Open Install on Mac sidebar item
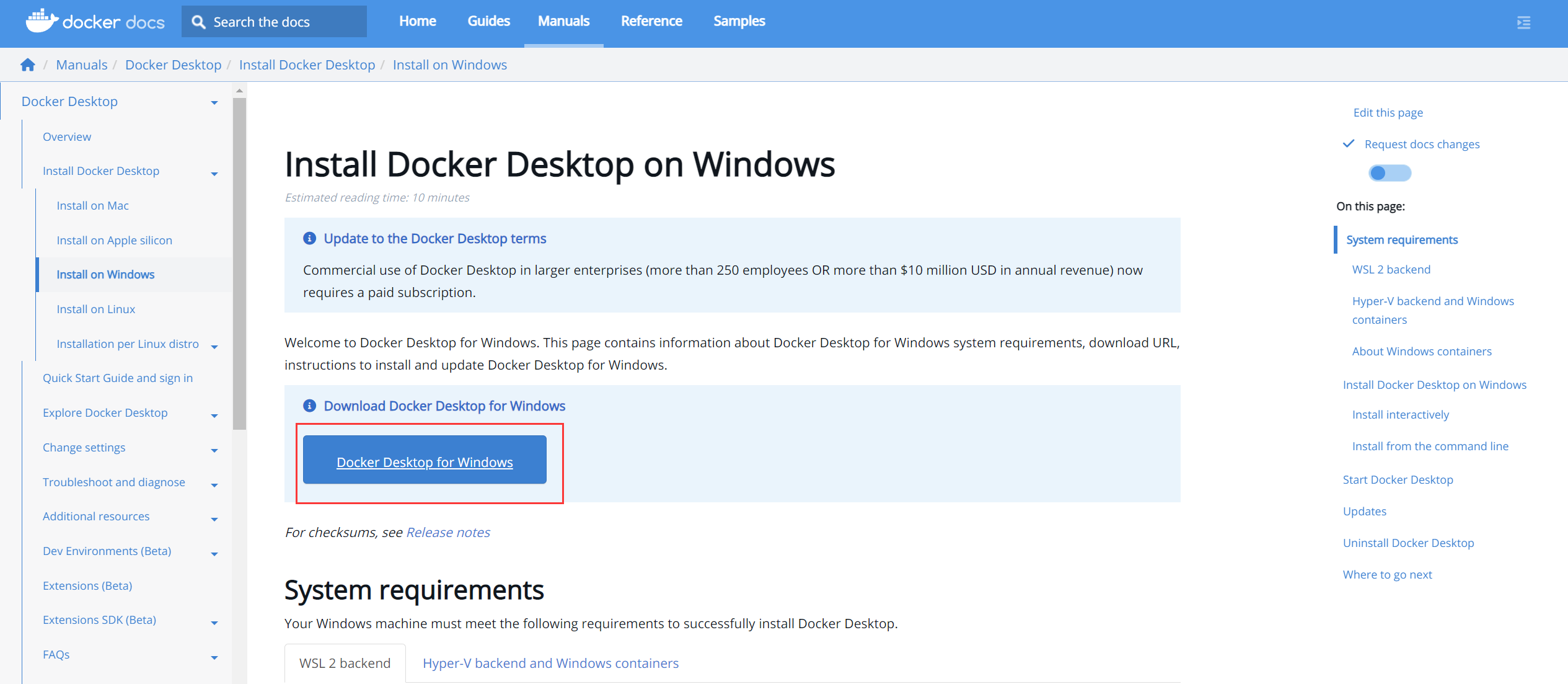The height and width of the screenshot is (684, 1568). tap(93, 205)
